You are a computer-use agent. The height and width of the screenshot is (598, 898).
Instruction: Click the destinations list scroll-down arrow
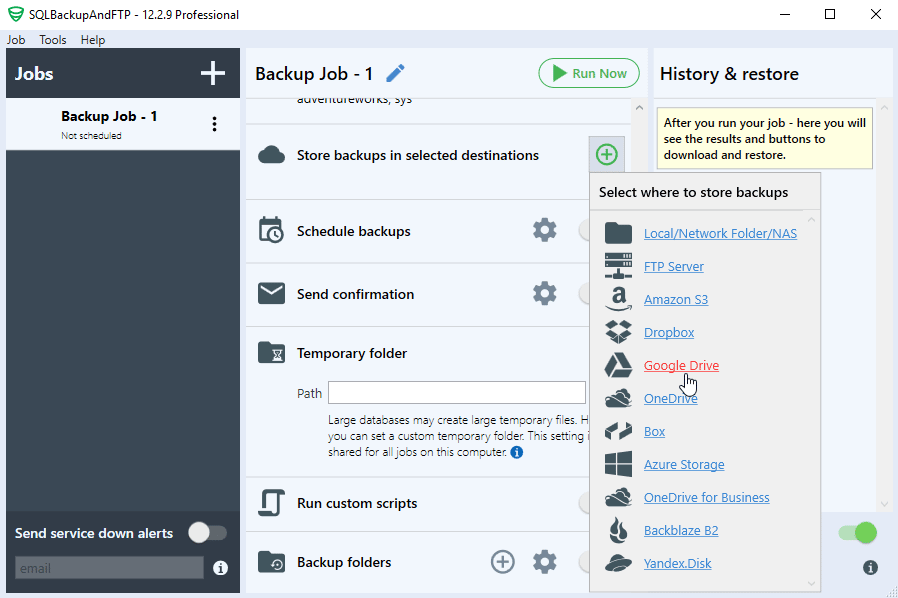(811, 583)
